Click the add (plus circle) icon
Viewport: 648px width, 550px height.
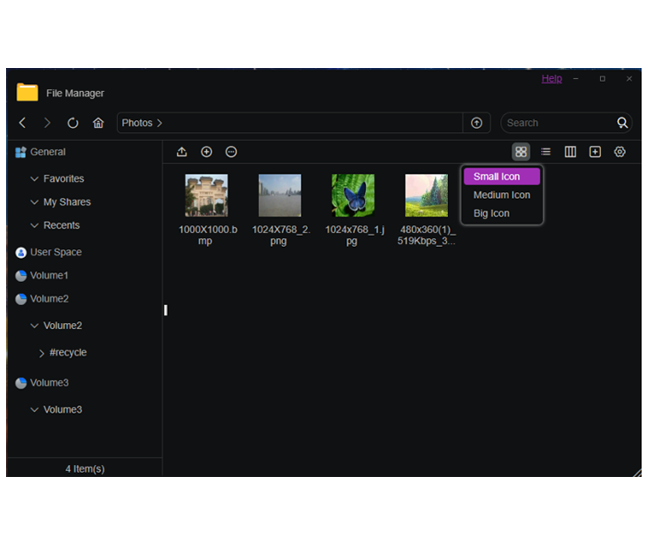point(207,152)
